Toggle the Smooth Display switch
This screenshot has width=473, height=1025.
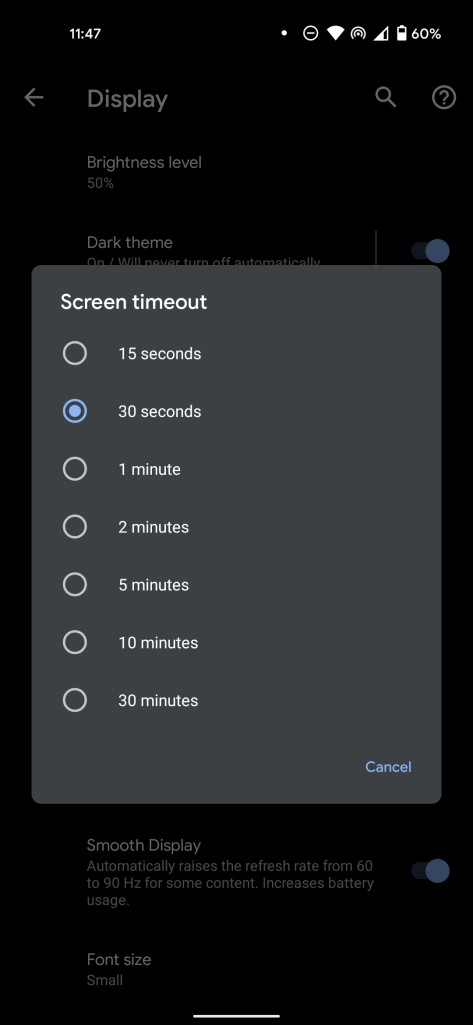[x=431, y=871]
